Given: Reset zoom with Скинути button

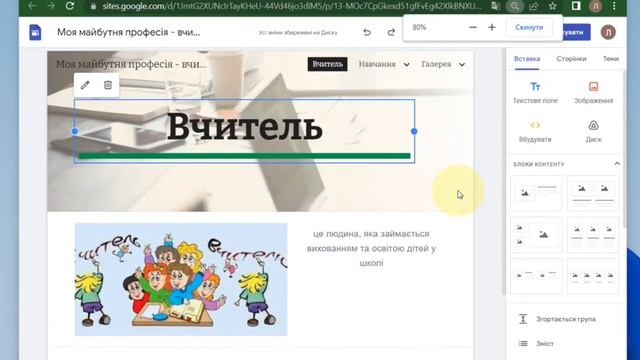Looking at the screenshot, I should click(x=529, y=27).
